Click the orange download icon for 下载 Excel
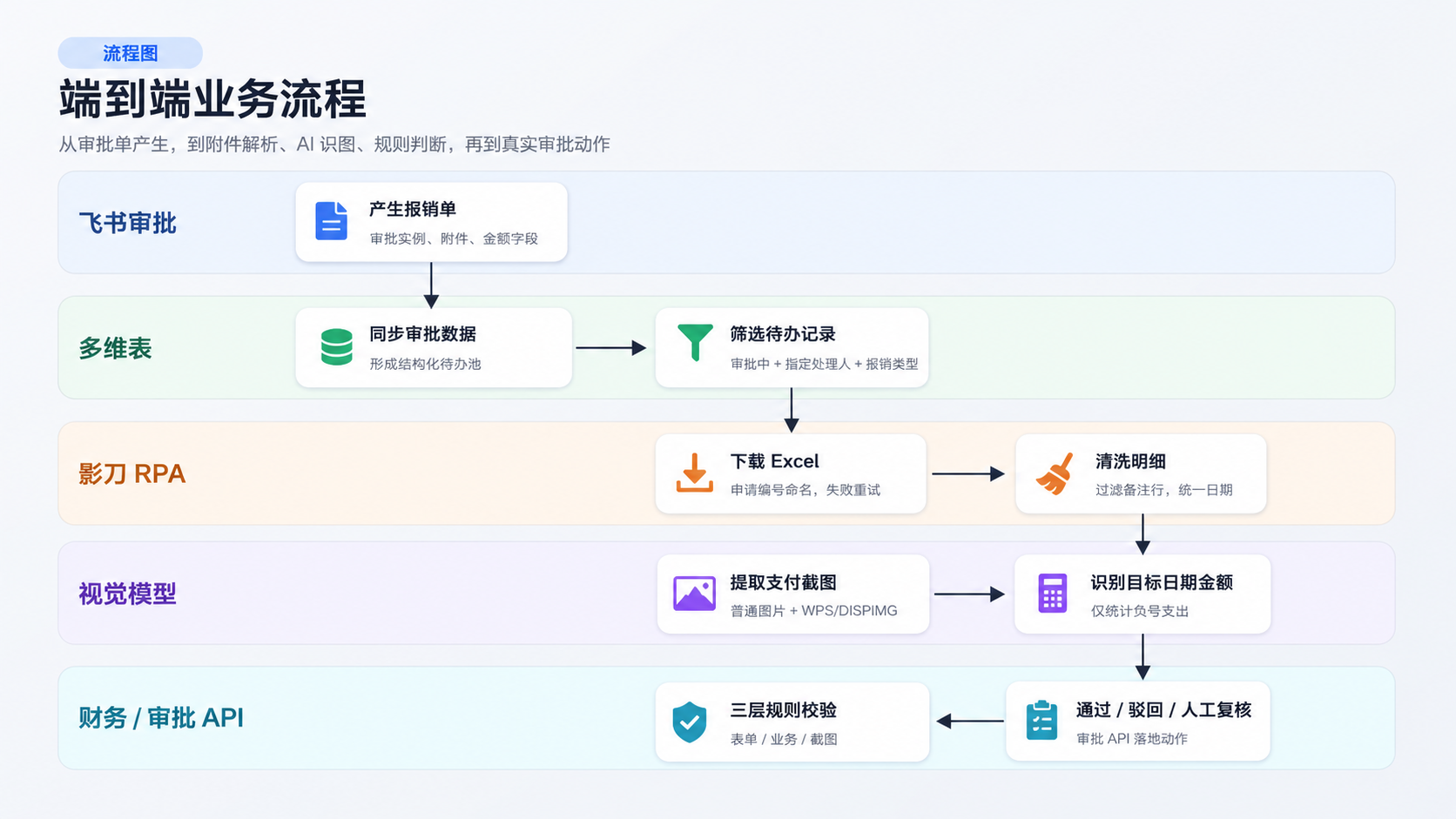This screenshot has height=819, width=1456. pyautogui.click(x=694, y=473)
